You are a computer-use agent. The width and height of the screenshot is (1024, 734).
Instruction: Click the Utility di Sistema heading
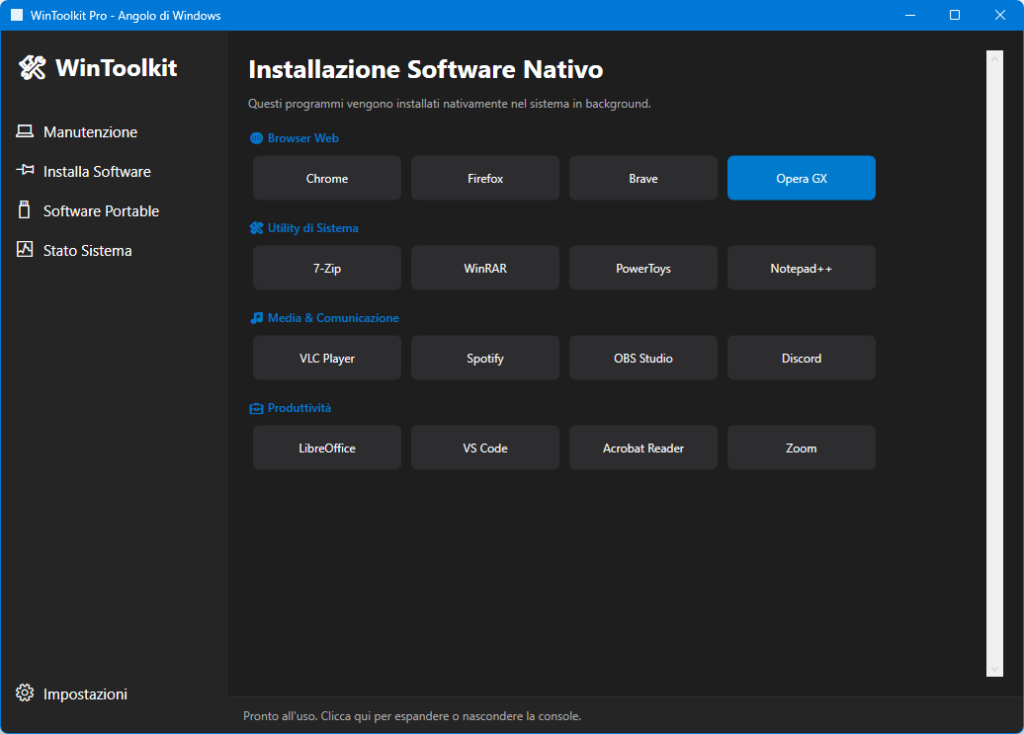point(313,228)
